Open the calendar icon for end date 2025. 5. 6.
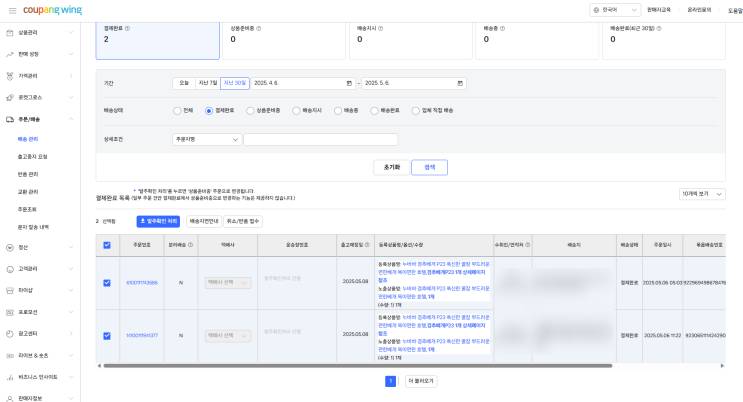This screenshot has height=402, width=743. [460, 83]
